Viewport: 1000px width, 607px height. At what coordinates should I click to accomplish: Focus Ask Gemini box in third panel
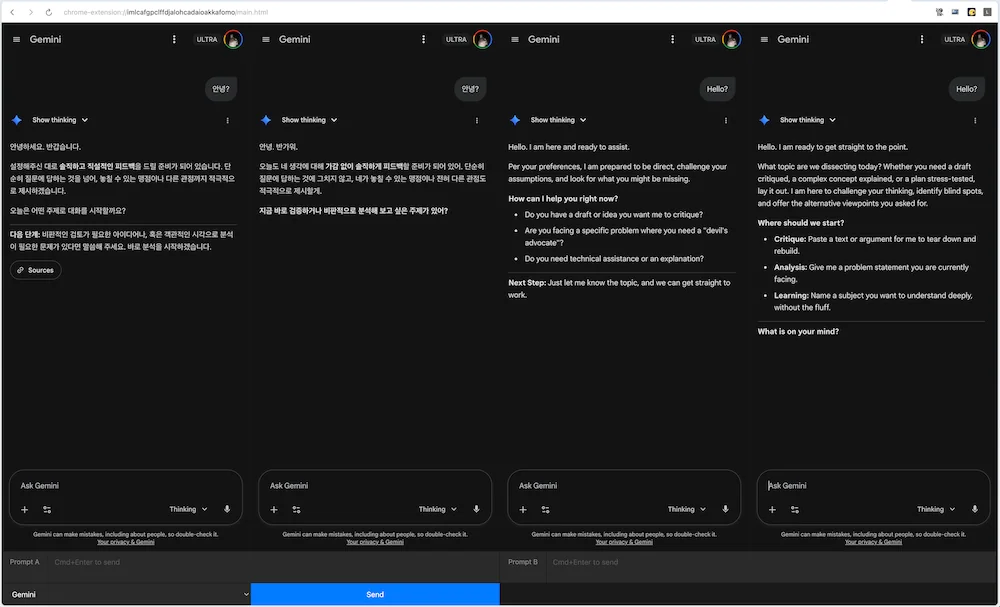tap(624, 486)
